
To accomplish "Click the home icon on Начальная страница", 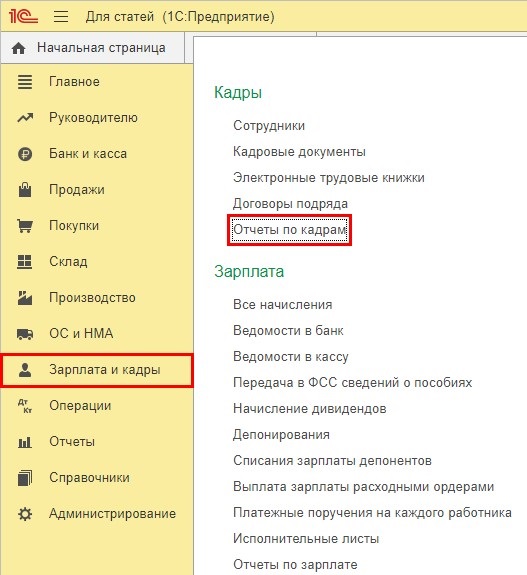I will [18, 48].
